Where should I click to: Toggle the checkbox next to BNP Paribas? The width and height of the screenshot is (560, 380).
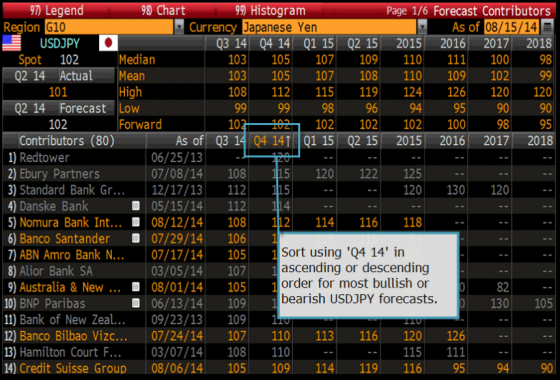click(136, 303)
